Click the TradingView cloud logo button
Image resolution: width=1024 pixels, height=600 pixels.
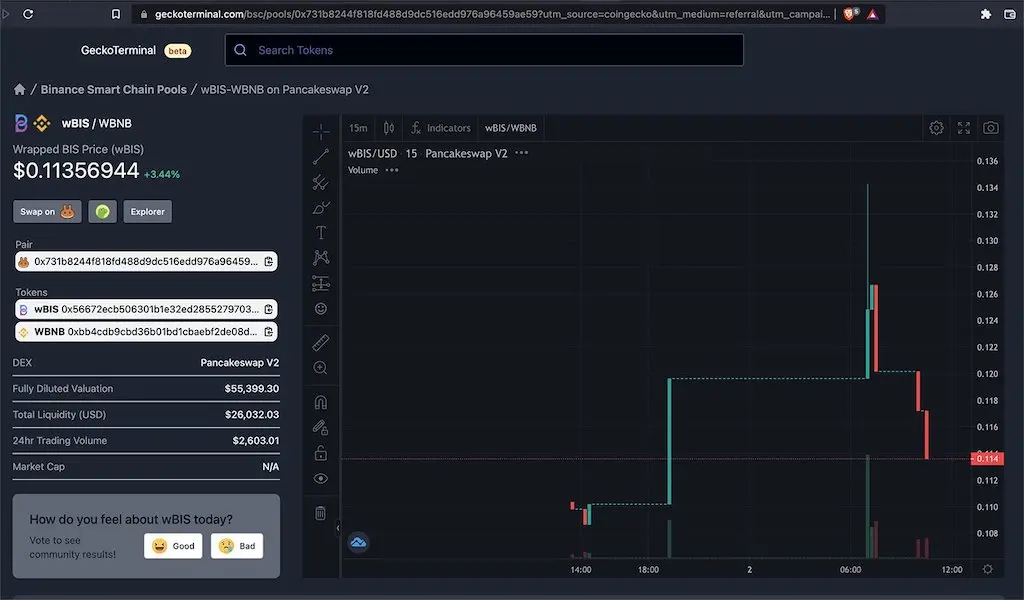[x=358, y=543]
